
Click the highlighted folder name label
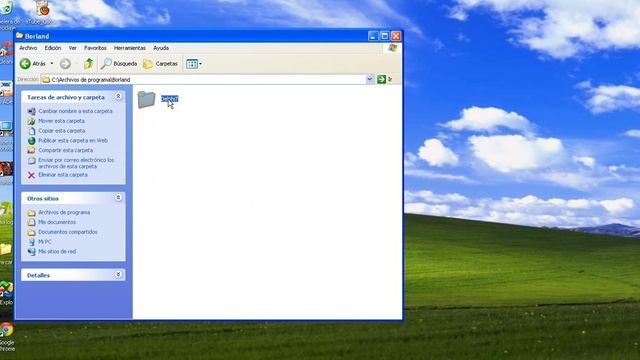[x=169, y=98]
